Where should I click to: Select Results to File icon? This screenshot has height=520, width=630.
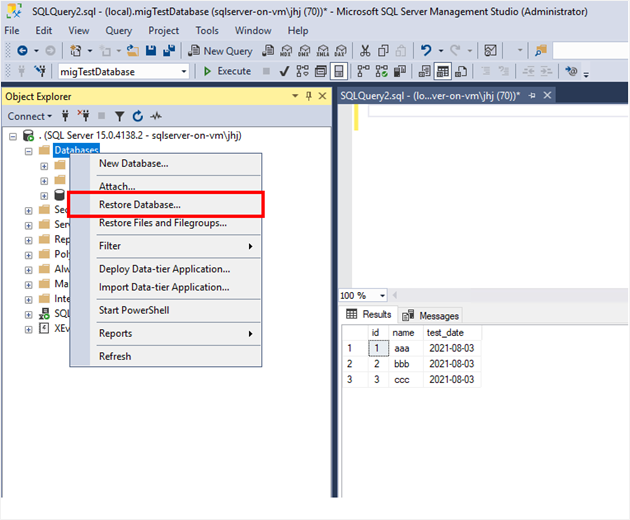[x=461, y=72]
